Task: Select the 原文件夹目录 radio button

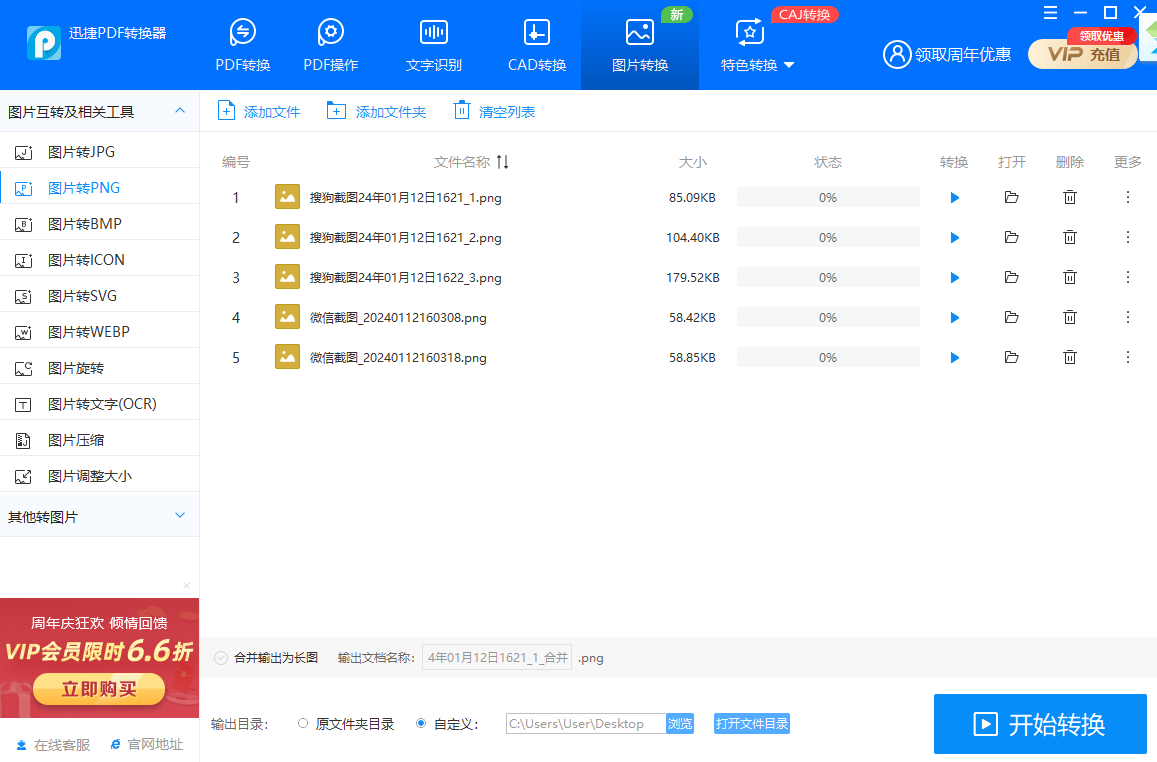Action: point(303,724)
